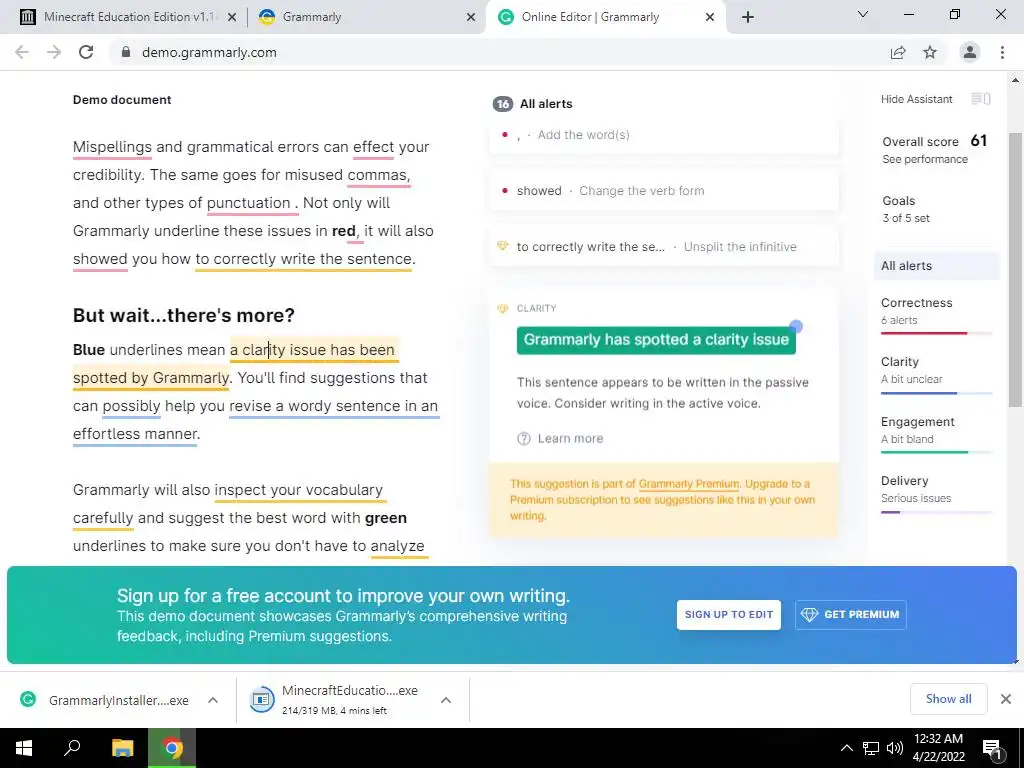Expand the 'showed' verb form alert
The width and height of the screenshot is (1024, 768).
664,191
